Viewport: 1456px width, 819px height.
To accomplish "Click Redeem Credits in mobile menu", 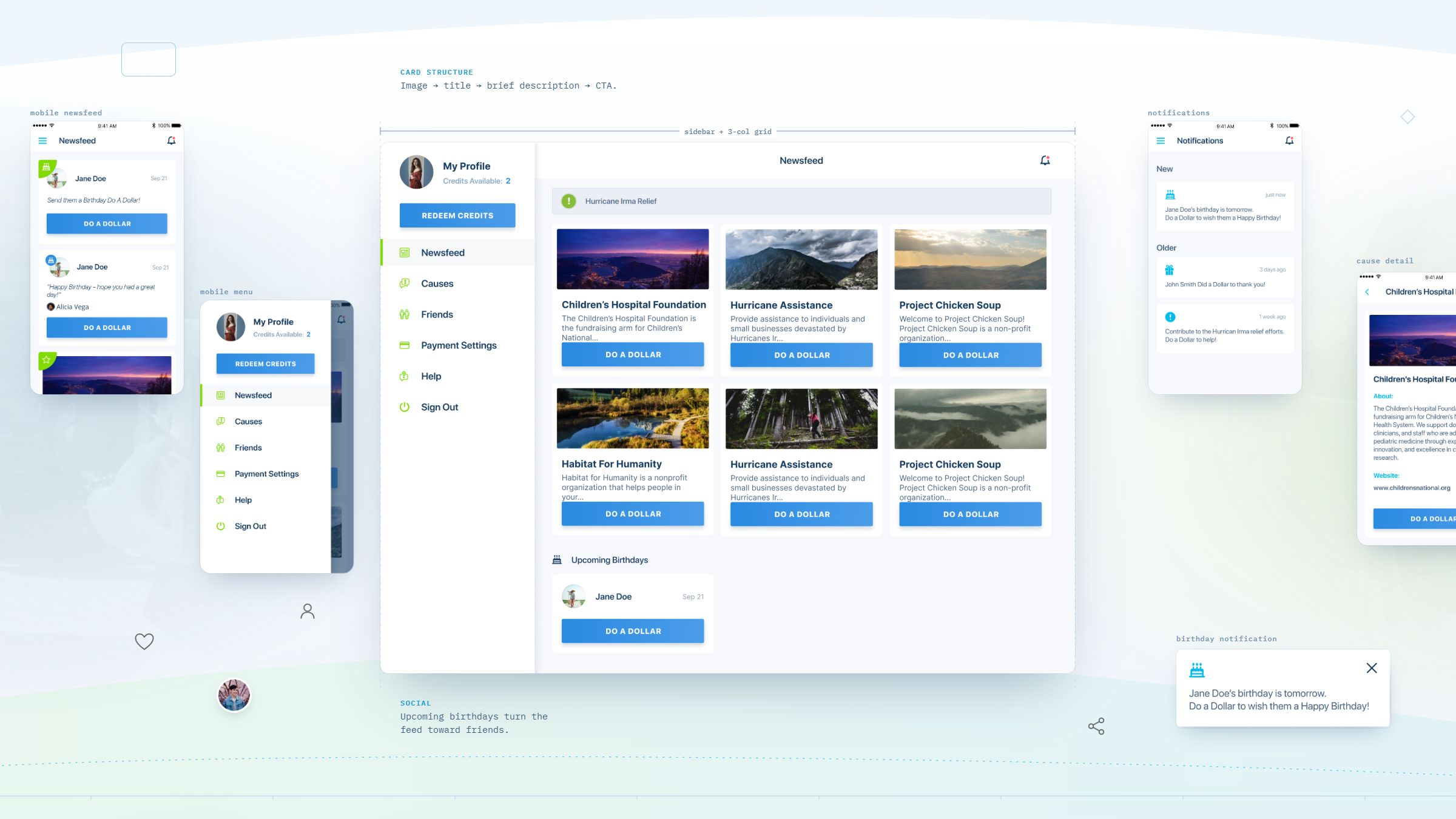I will (x=266, y=363).
